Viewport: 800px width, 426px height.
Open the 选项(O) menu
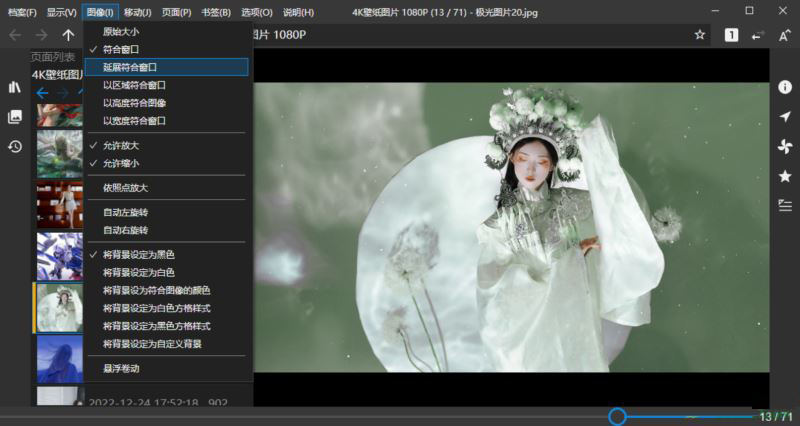coord(257,12)
